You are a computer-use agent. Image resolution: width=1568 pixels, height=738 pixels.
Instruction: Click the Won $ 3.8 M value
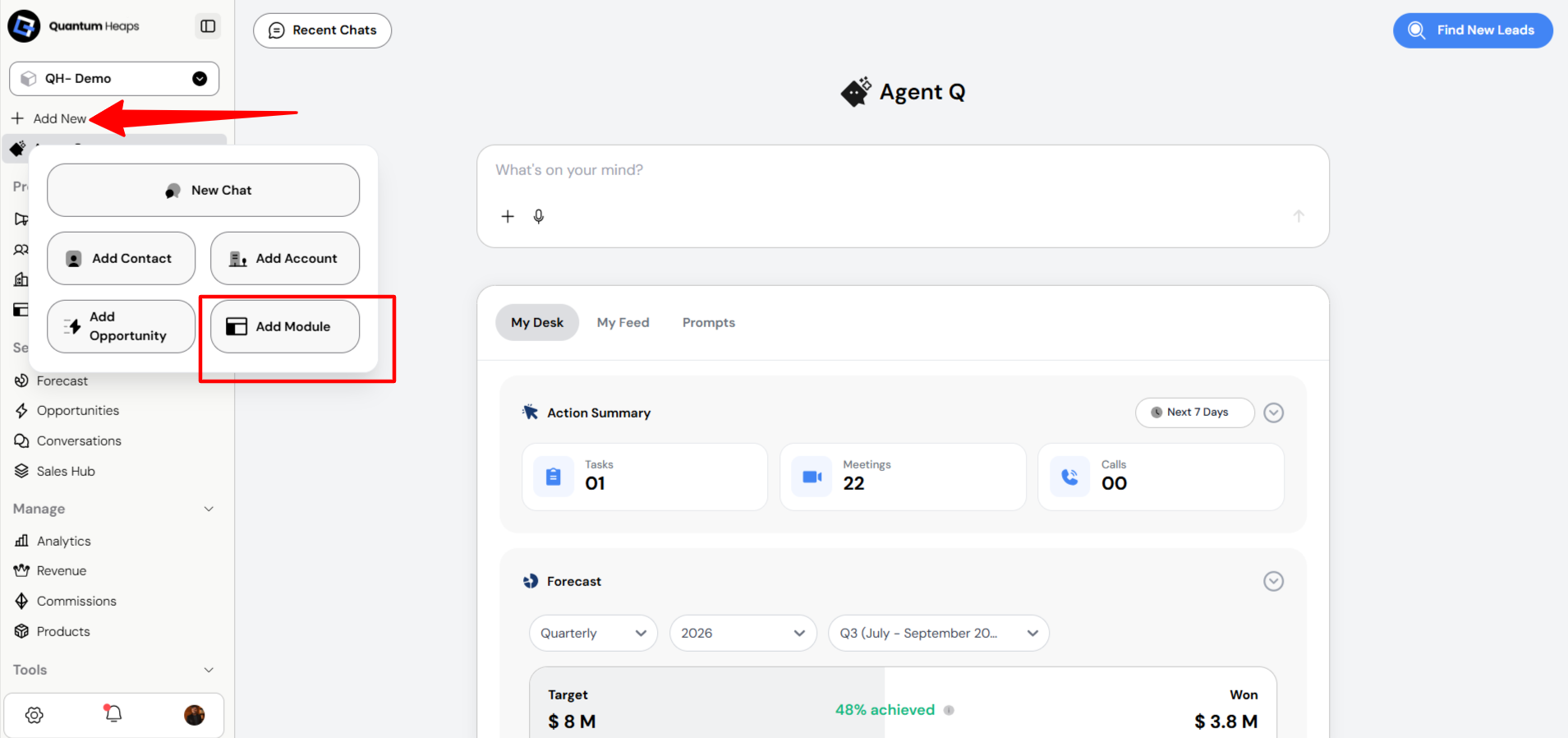pyautogui.click(x=1225, y=722)
